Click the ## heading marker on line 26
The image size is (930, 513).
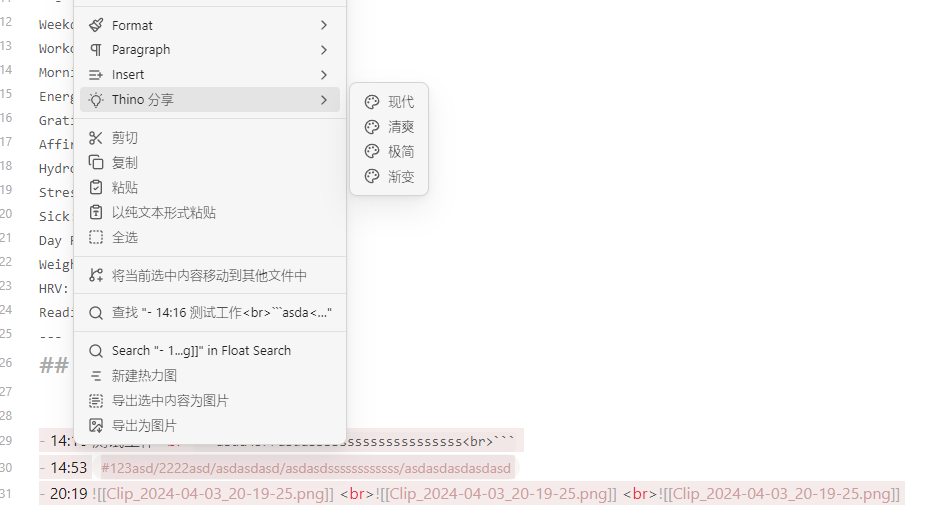coord(54,365)
